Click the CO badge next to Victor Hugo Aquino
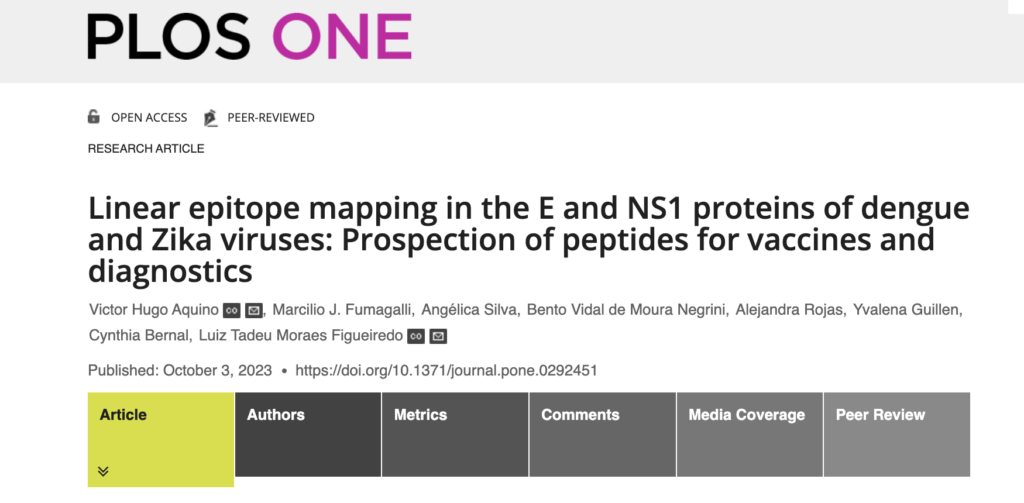Screen dimensions: 1024x503 232,310
